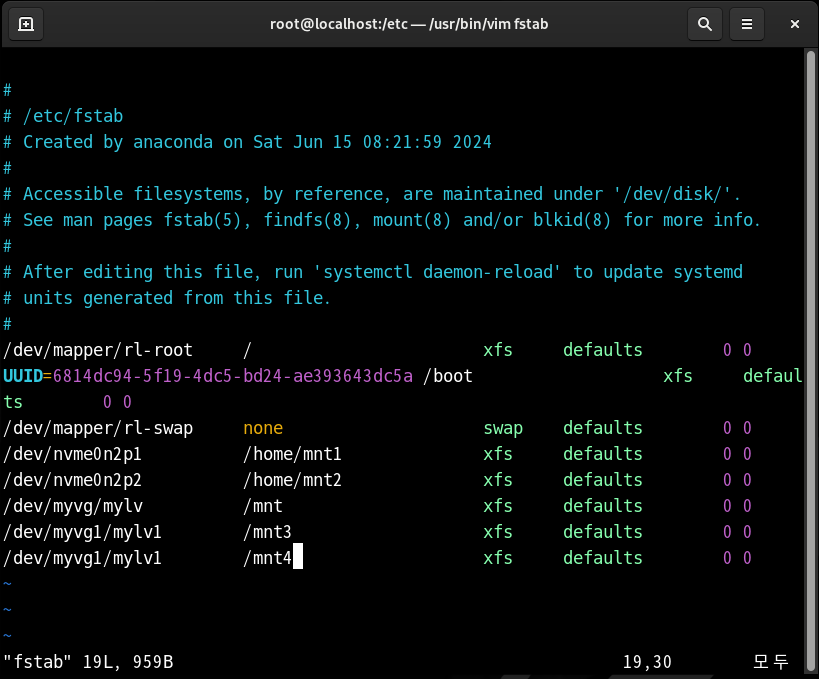Click the '/dev/nvme0n2p1' device entry
This screenshot has width=819, height=679.
point(73,454)
